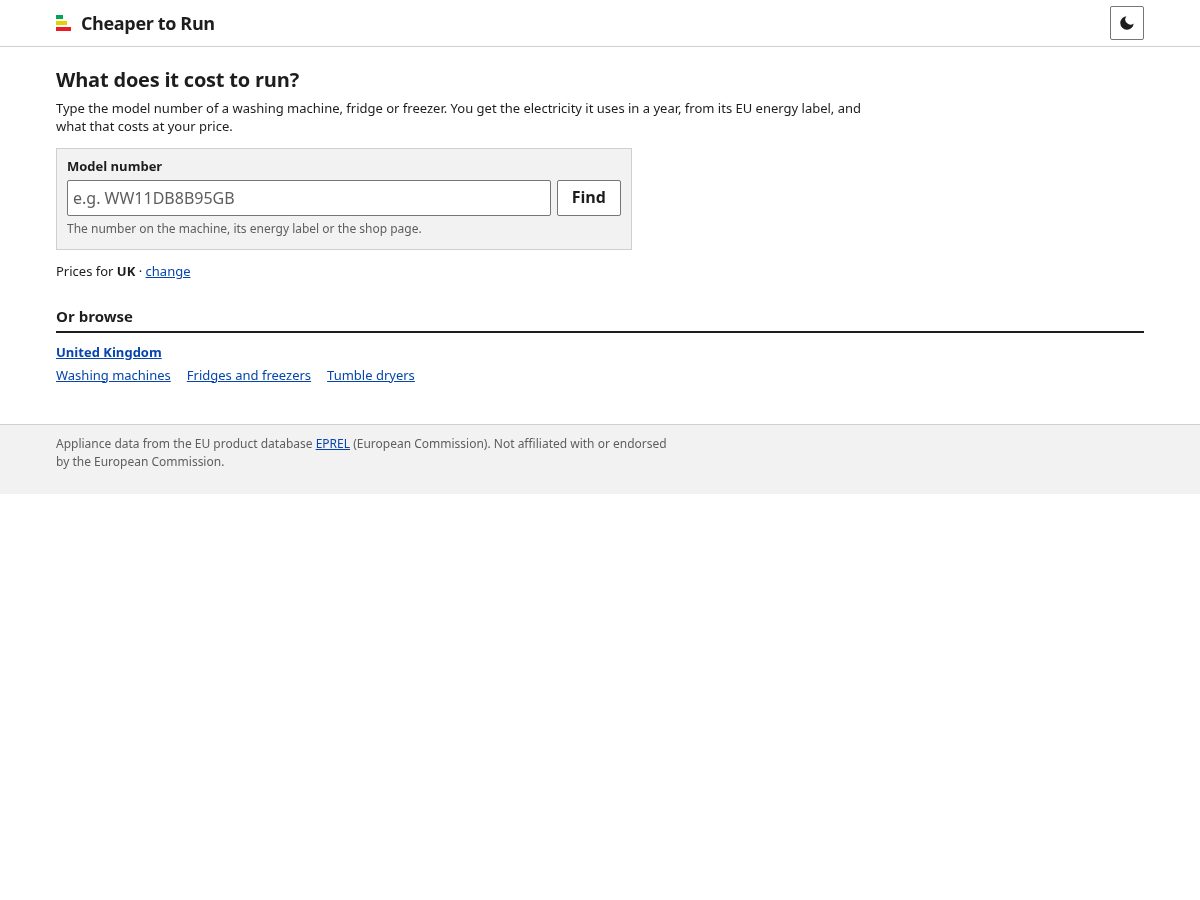This screenshot has width=1200, height=900.
Task: Browse Fridges and freezers
Action: tap(249, 375)
